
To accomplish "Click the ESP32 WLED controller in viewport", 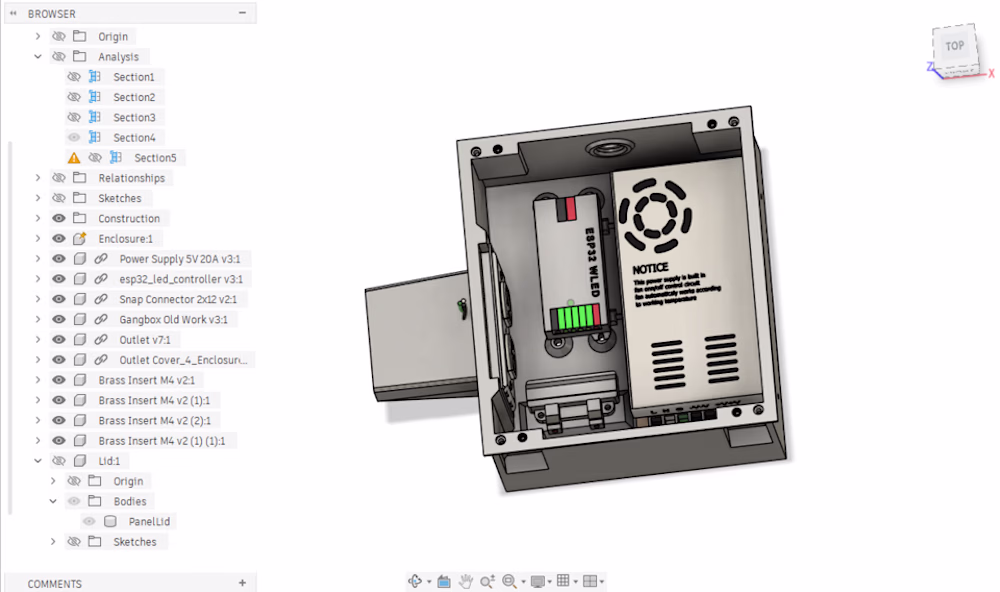I will 573,263.
